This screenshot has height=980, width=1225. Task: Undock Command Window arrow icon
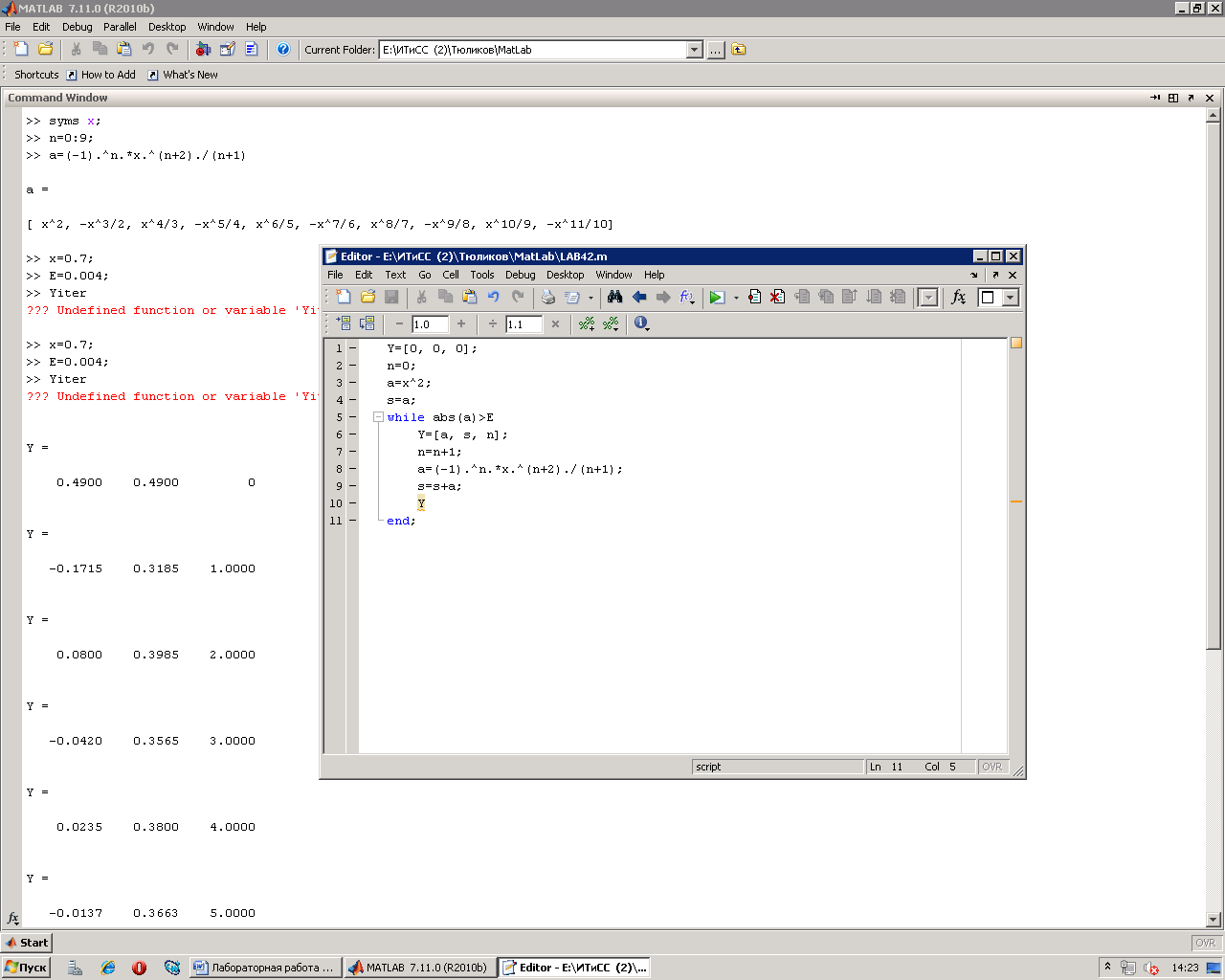[x=1191, y=98]
